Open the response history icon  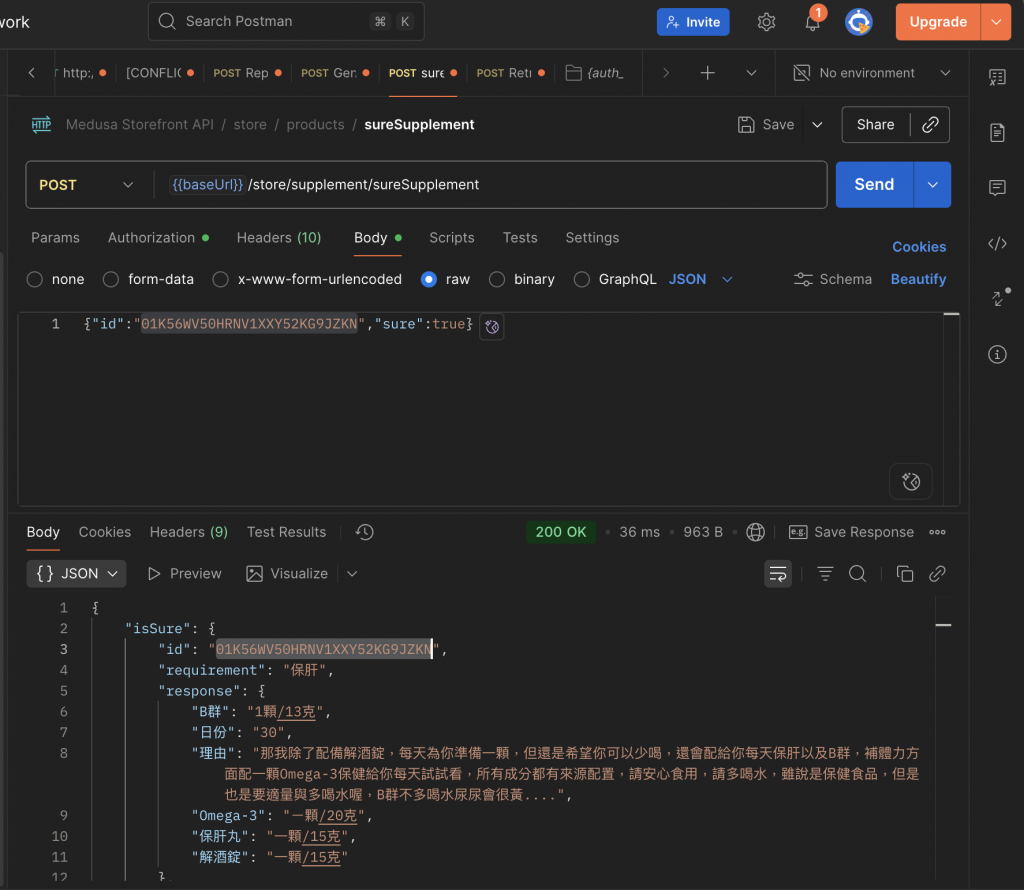[x=364, y=532]
